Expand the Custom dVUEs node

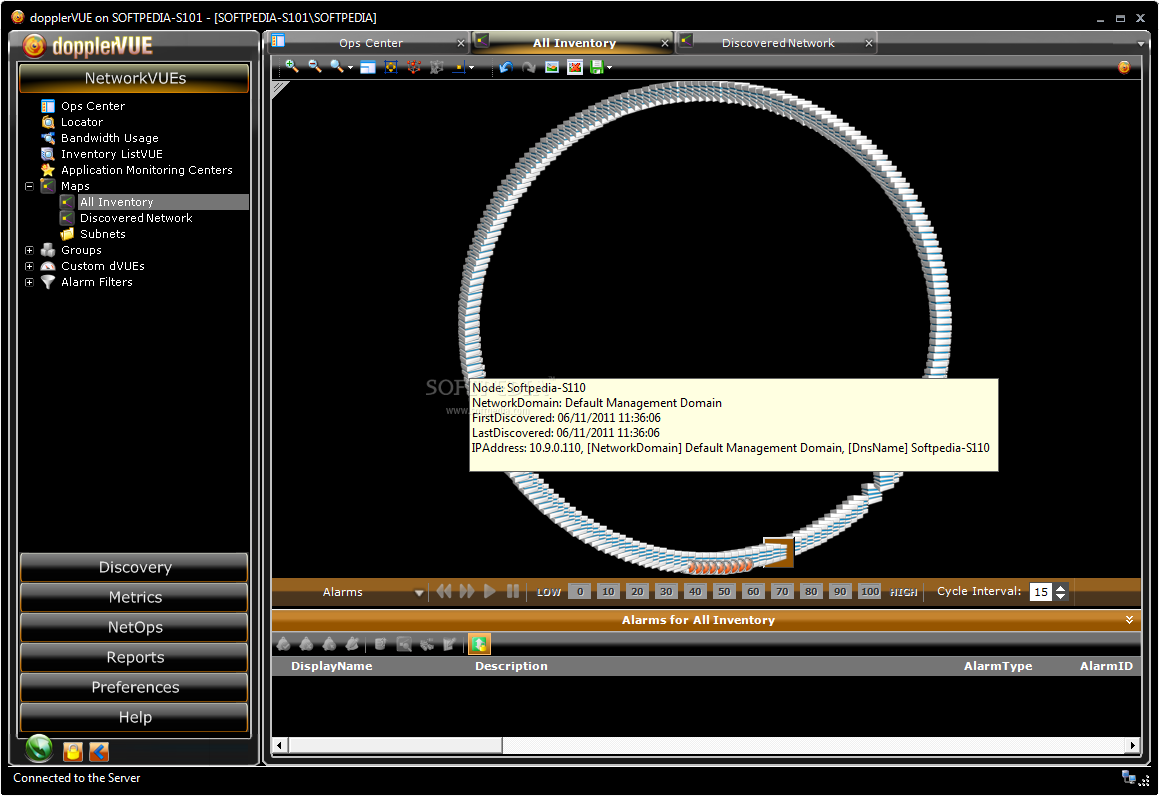click(29, 266)
